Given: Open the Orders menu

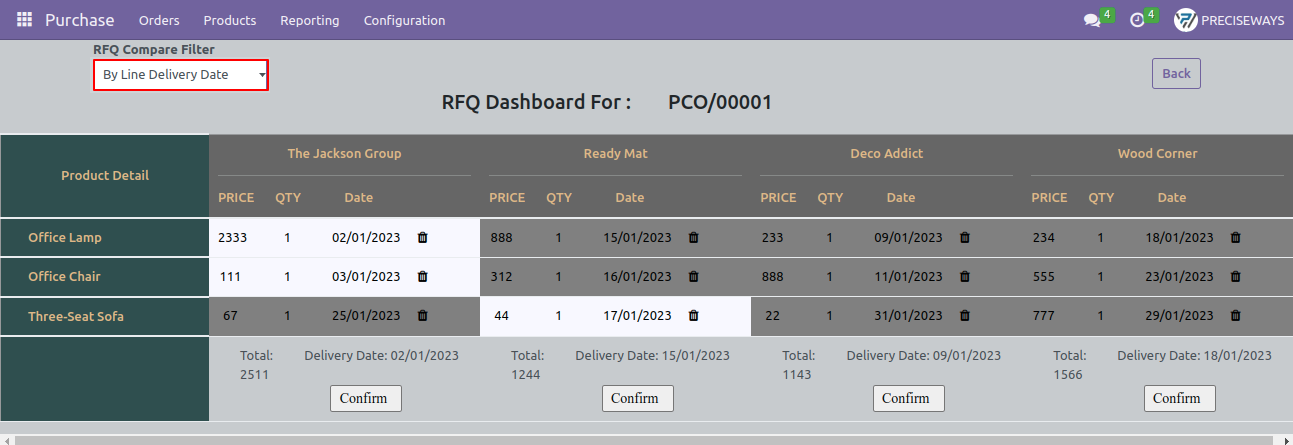Looking at the screenshot, I should point(159,20).
